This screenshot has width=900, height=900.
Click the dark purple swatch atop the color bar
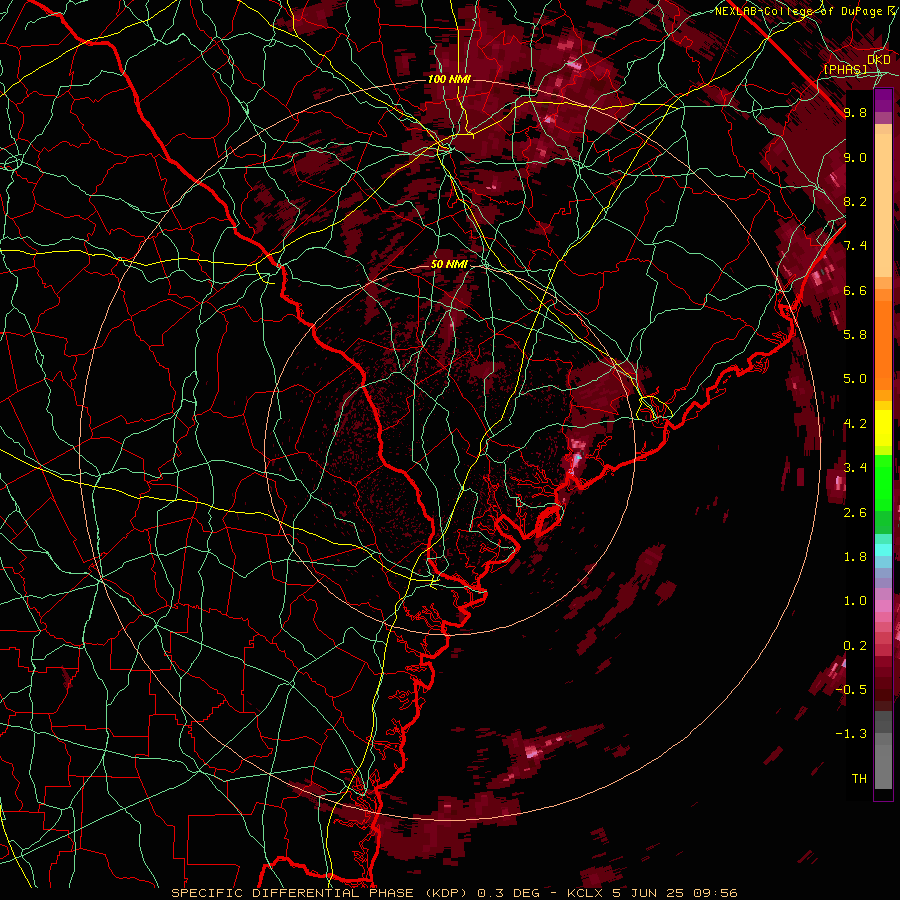click(x=883, y=100)
